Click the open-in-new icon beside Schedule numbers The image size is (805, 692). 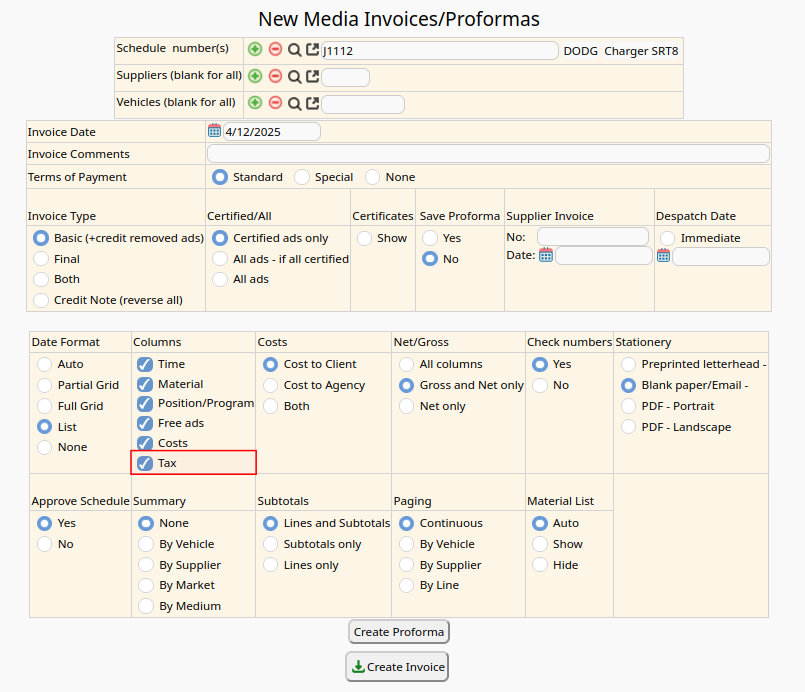tap(313, 49)
